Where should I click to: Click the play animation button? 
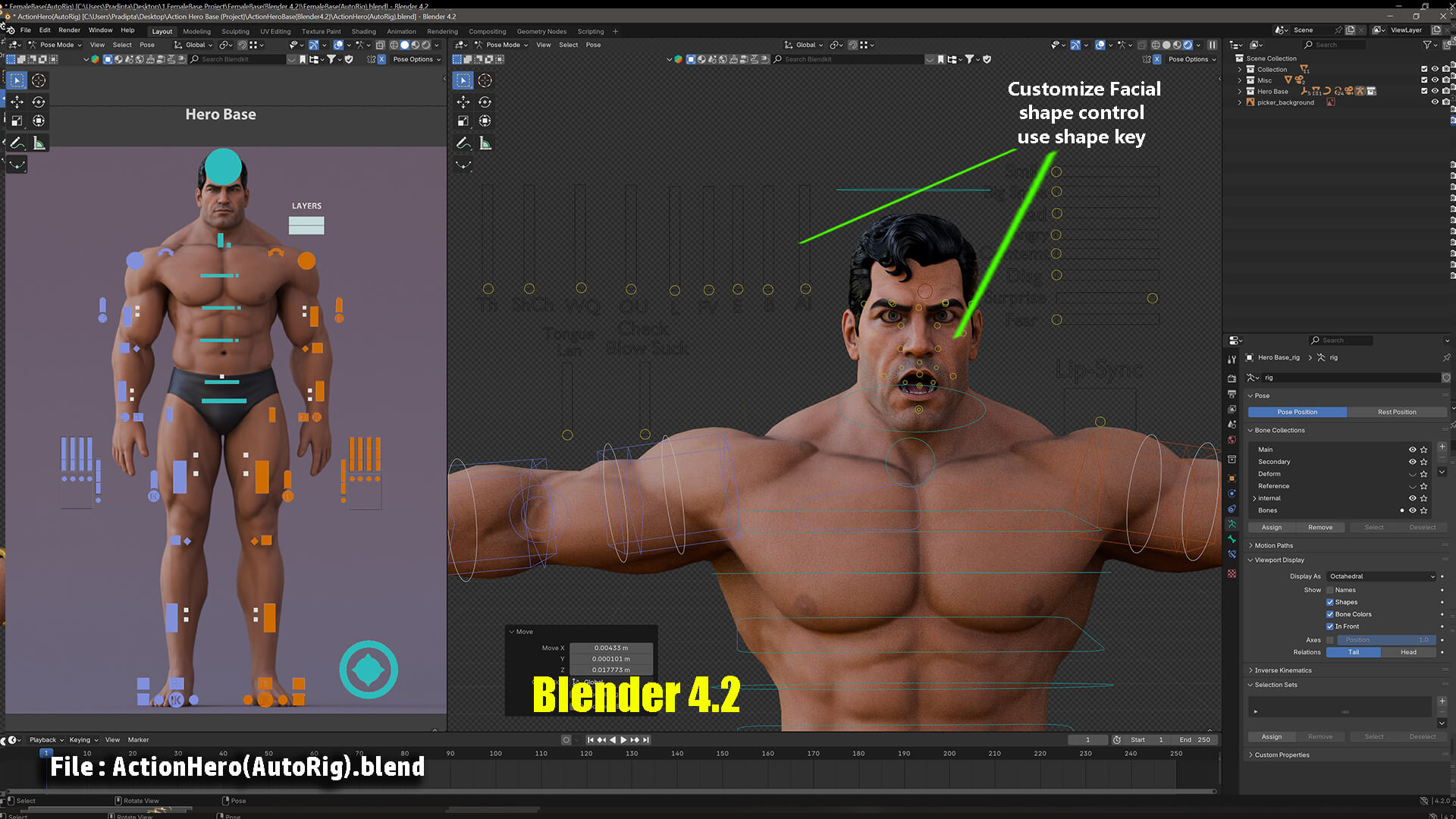[x=623, y=740]
